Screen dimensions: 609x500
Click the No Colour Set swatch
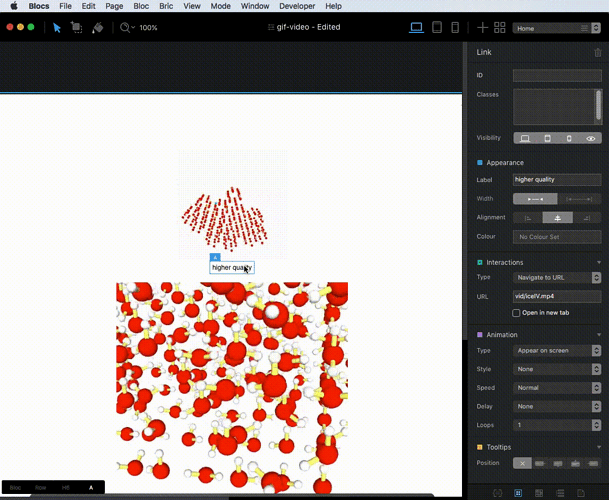tap(557, 237)
